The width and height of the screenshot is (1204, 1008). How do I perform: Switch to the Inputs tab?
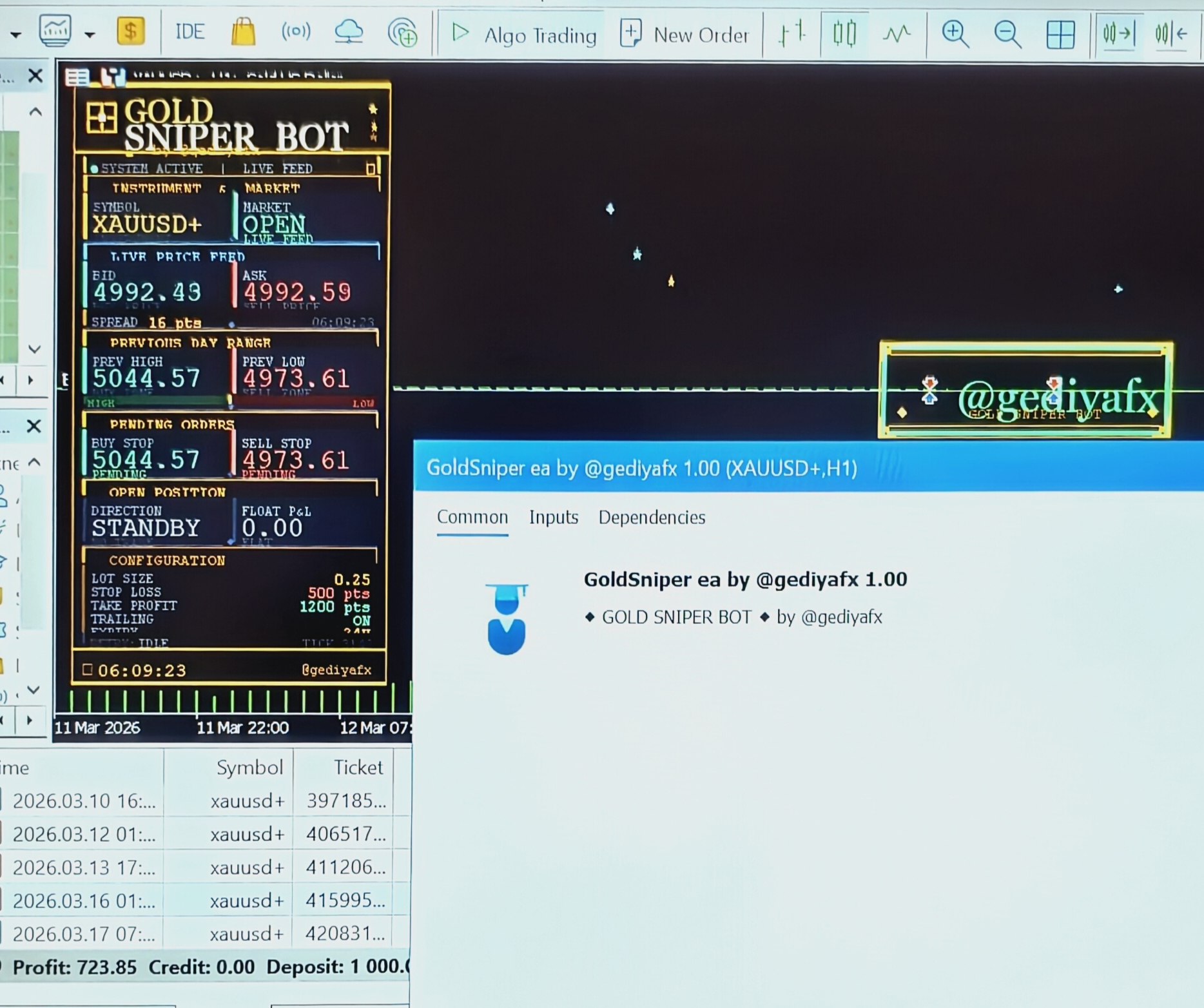(553, 518)
